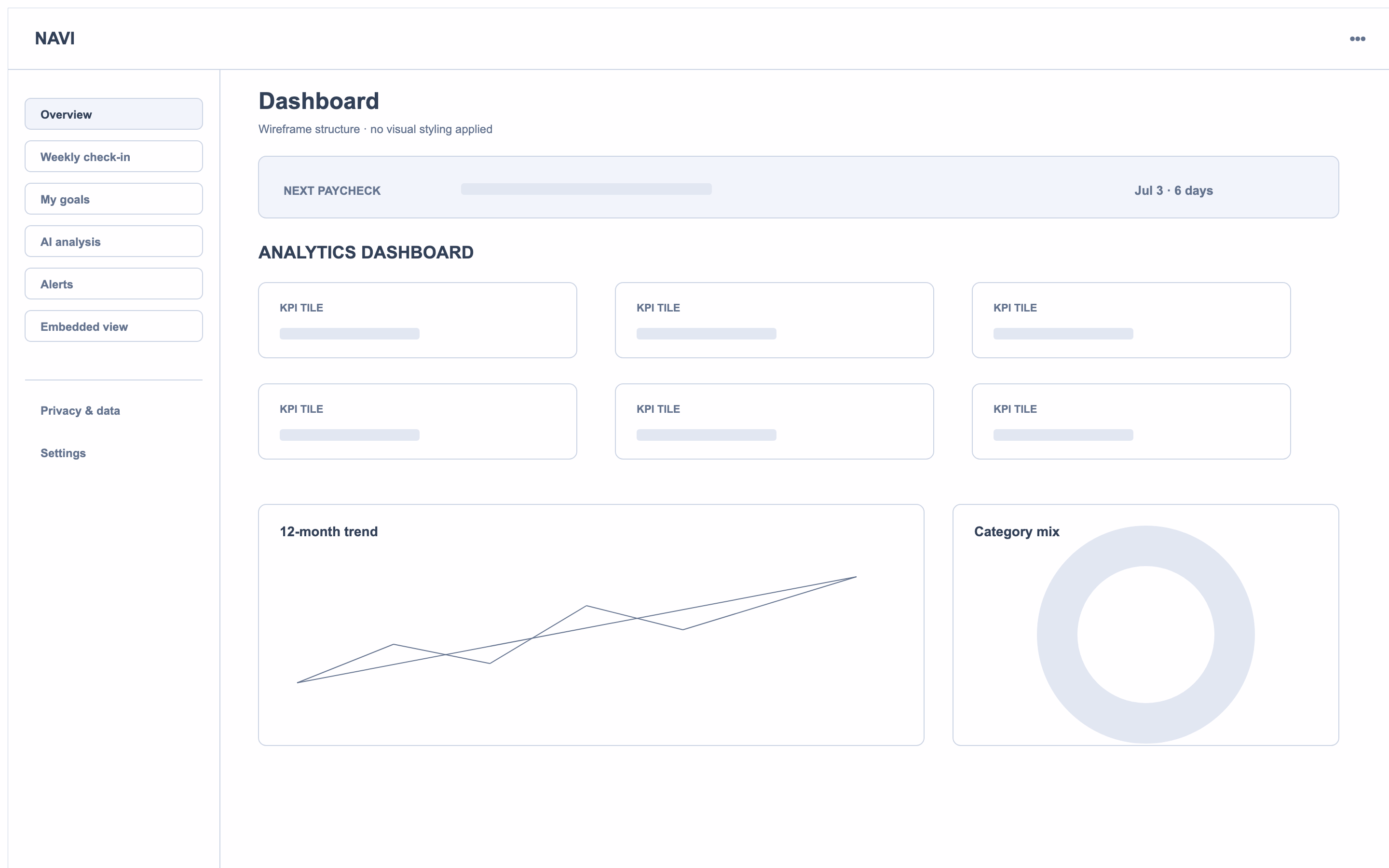Click the paycheck amount placeholder bar
The height and width of the screenshot is (868, 1389).
click(586, 189)
